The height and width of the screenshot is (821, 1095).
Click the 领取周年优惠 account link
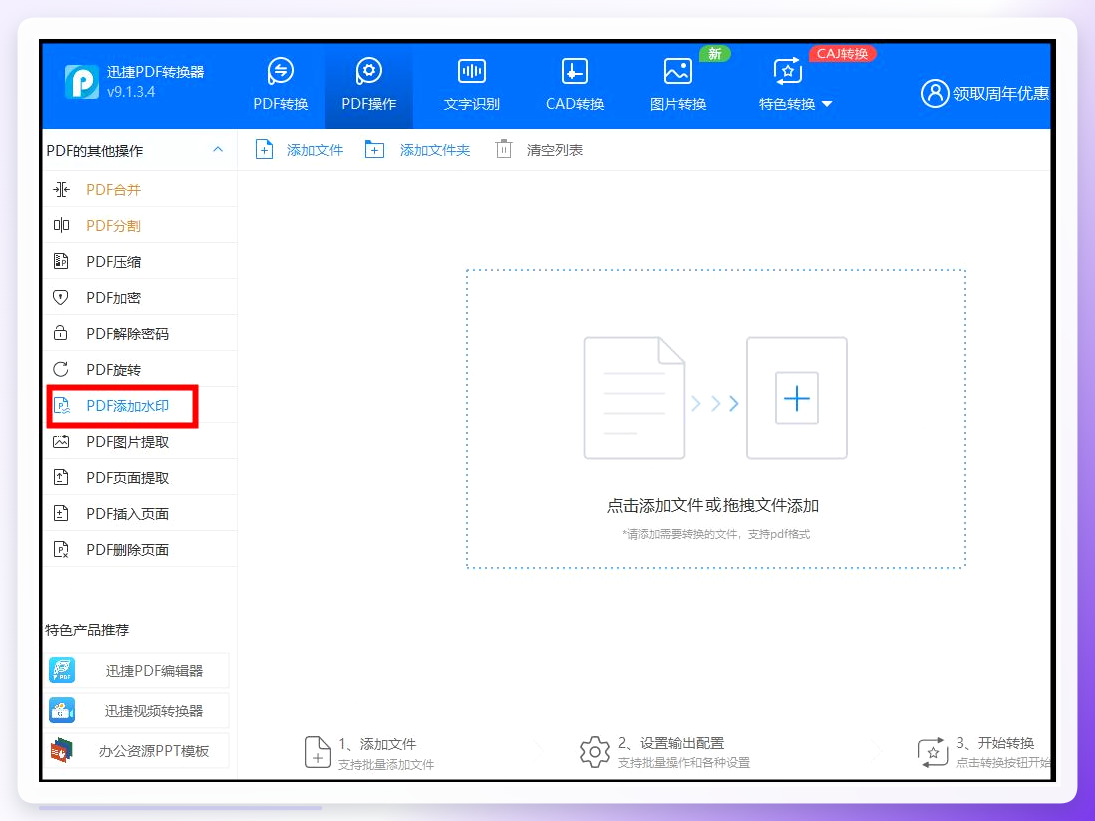tap(1000, 94)
